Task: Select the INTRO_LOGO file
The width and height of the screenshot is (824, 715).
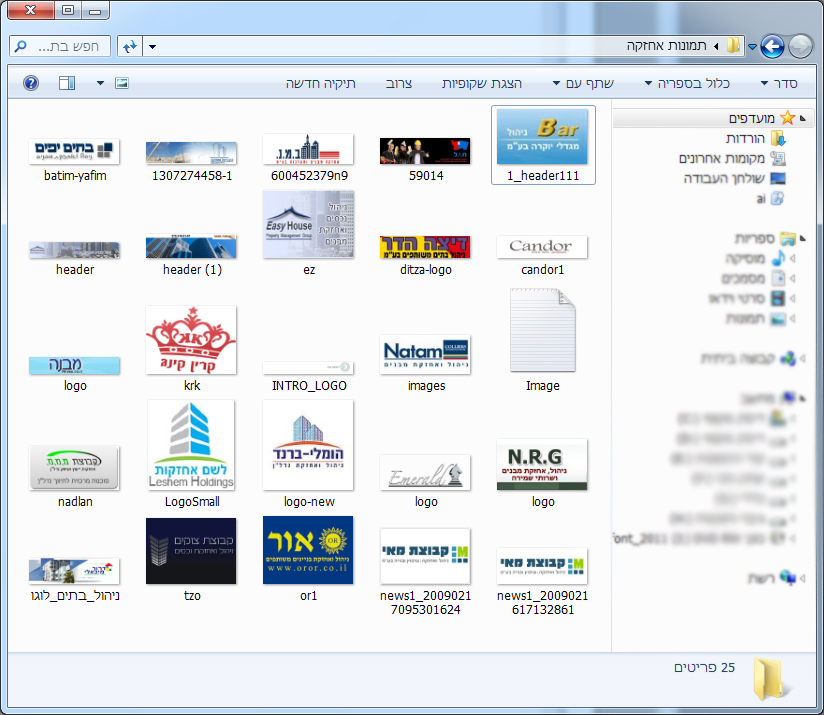Action: [x=309, y=376]
